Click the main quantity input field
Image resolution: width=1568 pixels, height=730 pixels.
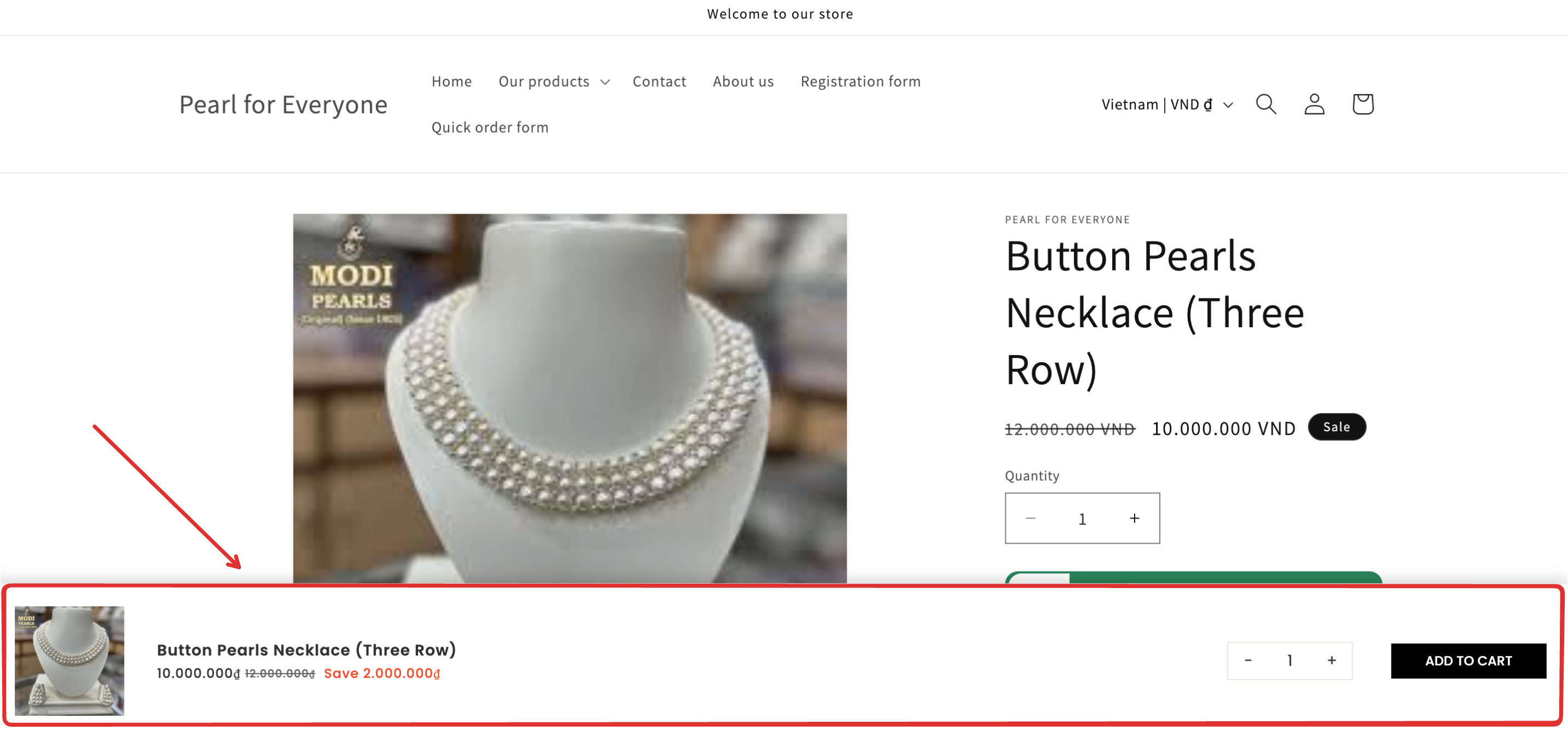coord(1081,519)
